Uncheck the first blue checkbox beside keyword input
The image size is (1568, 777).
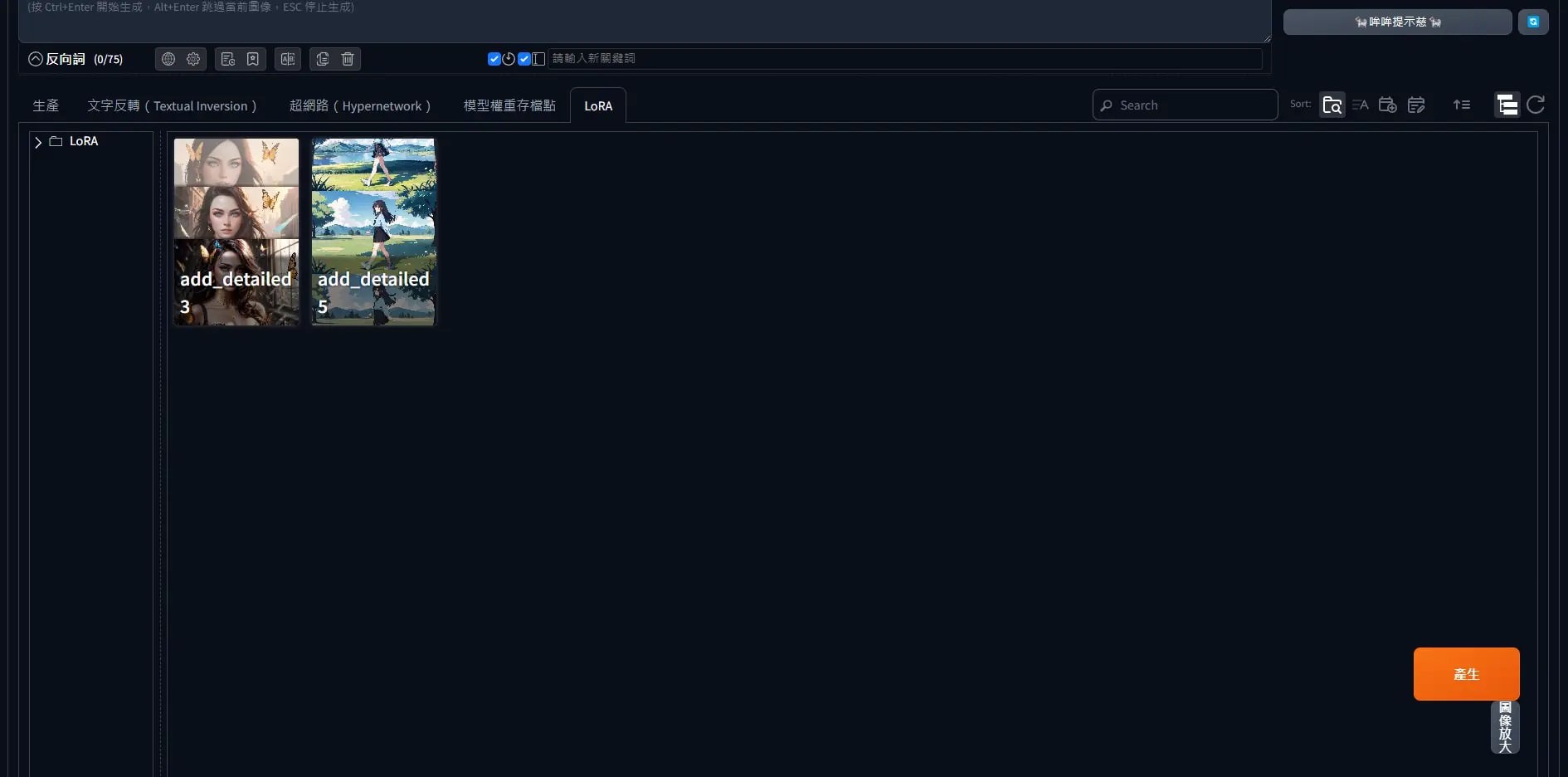coord(494,59)
